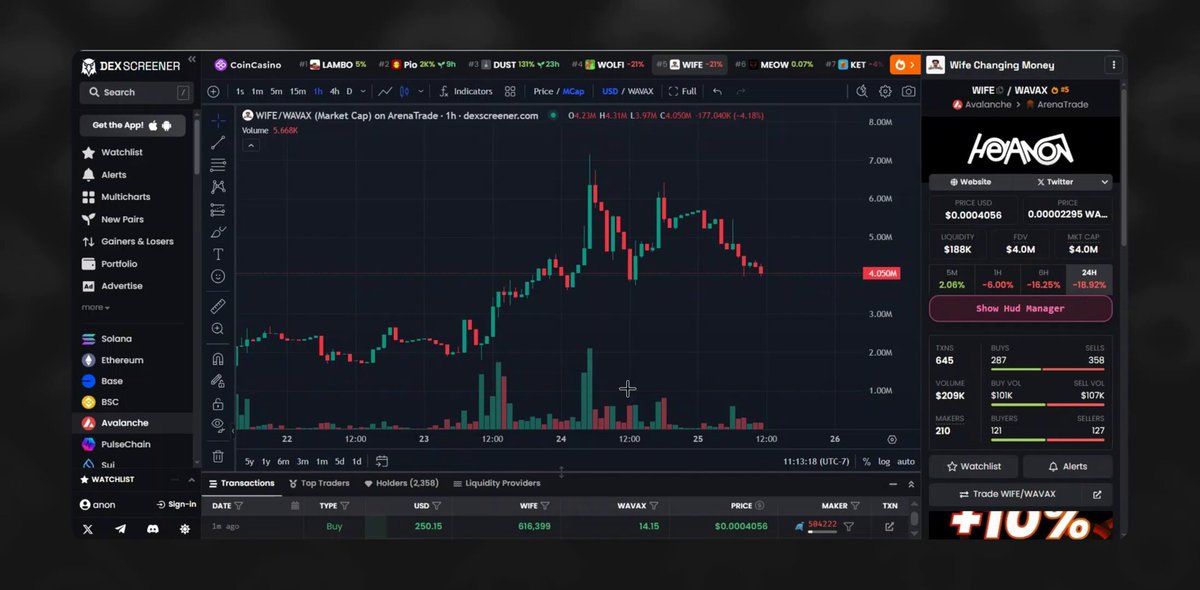Open the Telegram link in sidebar footer

[x=121, y=528]
